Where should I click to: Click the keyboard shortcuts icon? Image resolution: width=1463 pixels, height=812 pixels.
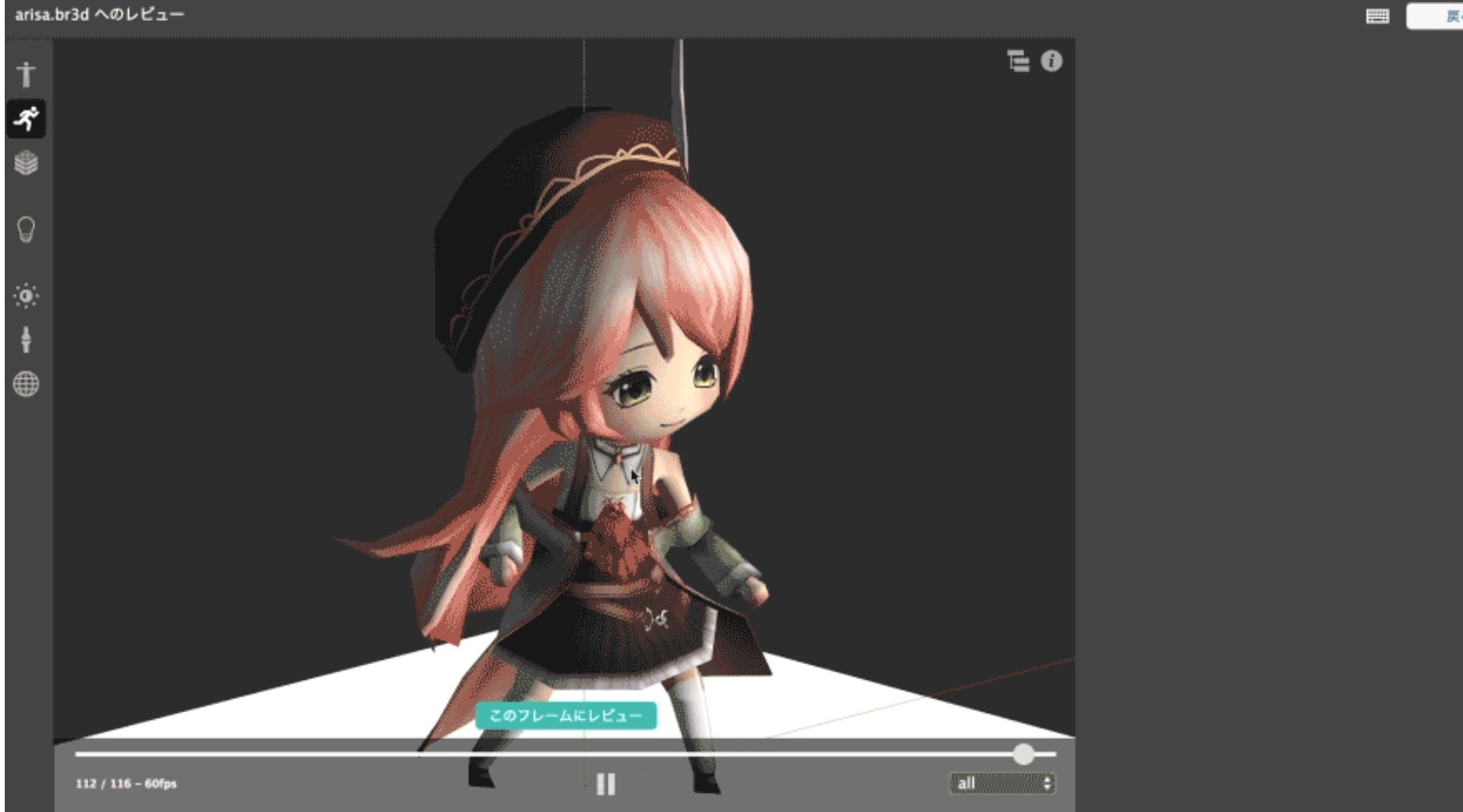[x=1377, y=16]
